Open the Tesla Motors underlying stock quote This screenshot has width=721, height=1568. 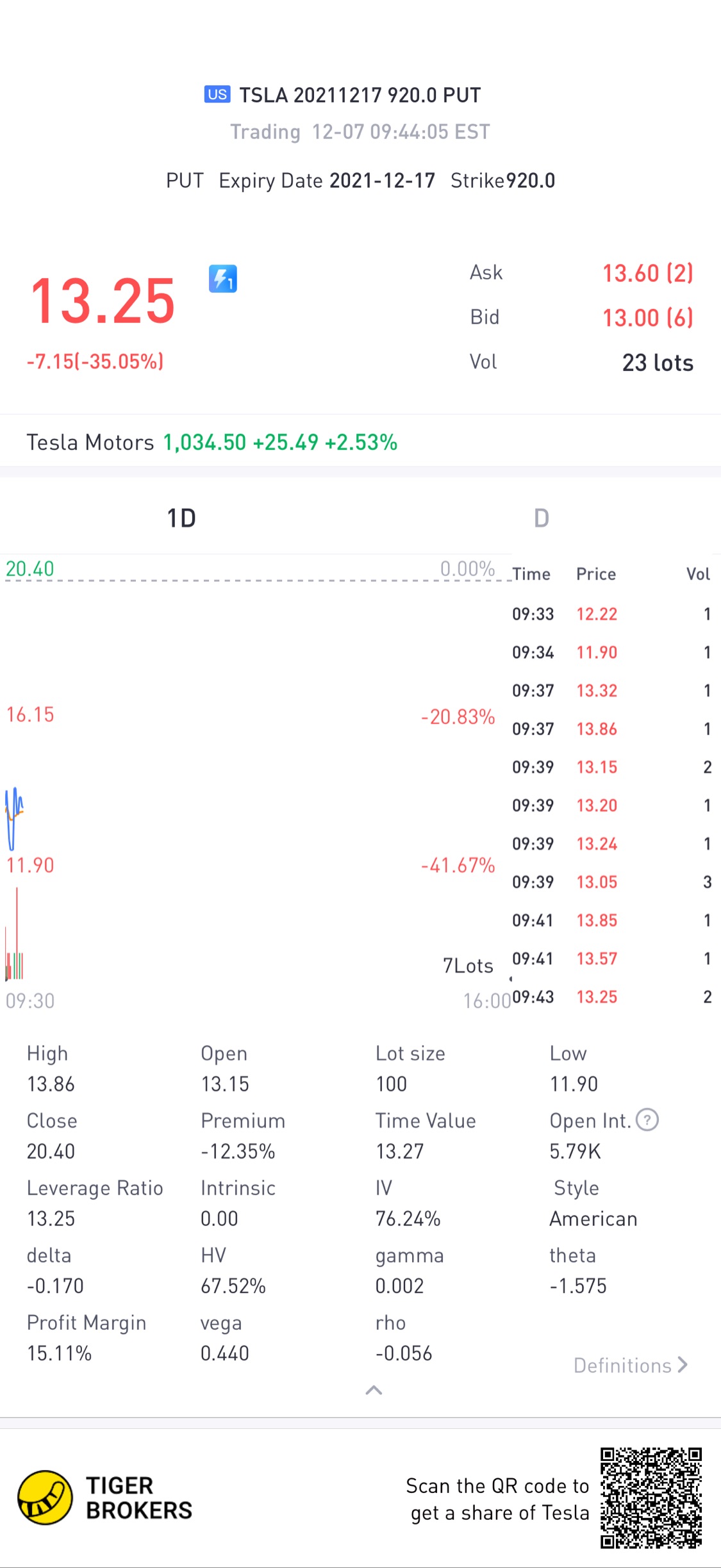click(x=212, y=442)
